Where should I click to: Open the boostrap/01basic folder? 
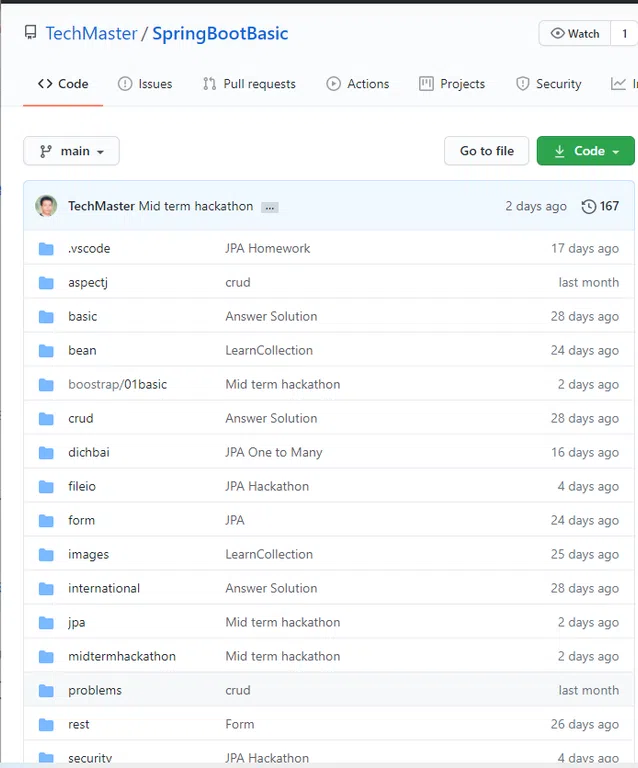click(118, 384)
